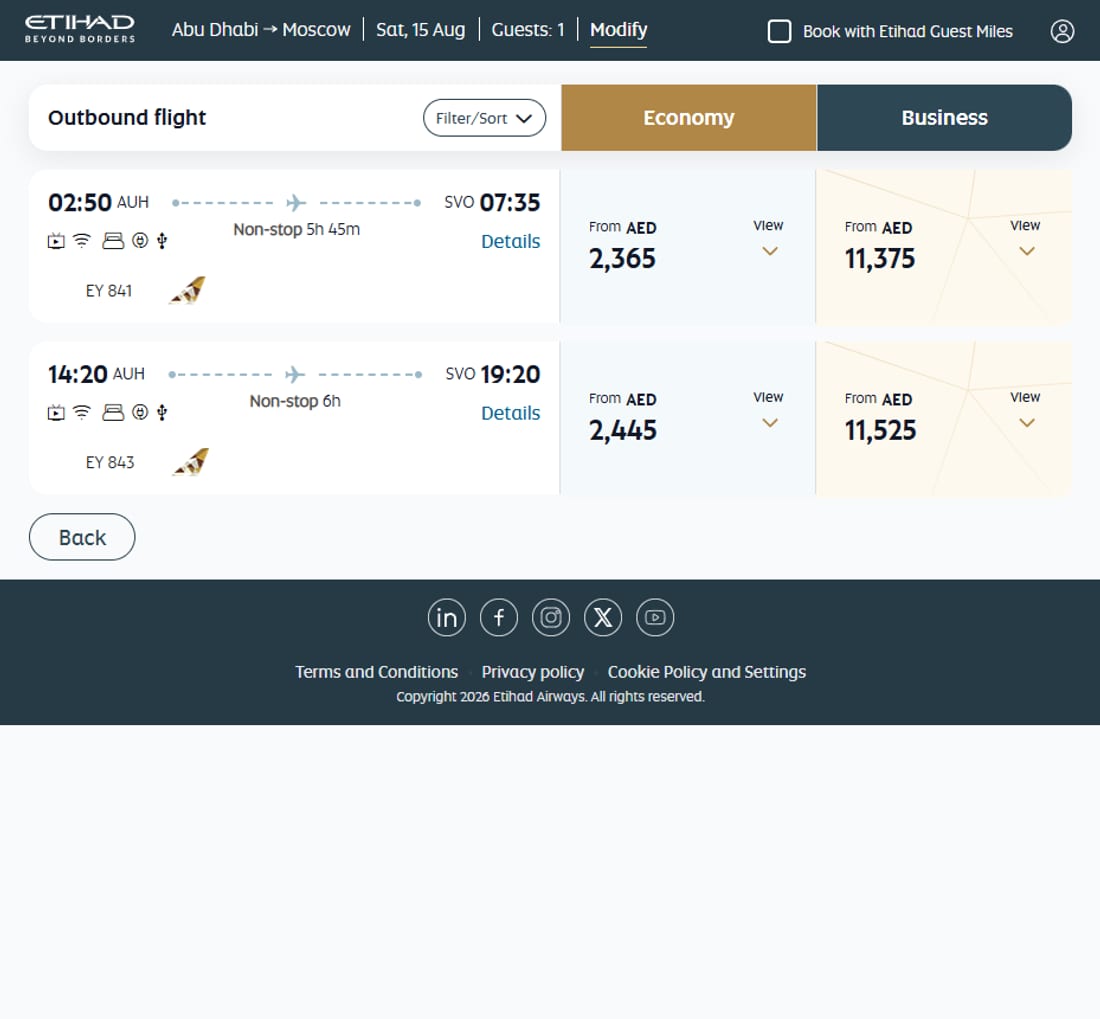The width and height of the screenshot is (1100, 1019).
Task: Open Terms and Conditions link
Action: [x=376, y=672]
